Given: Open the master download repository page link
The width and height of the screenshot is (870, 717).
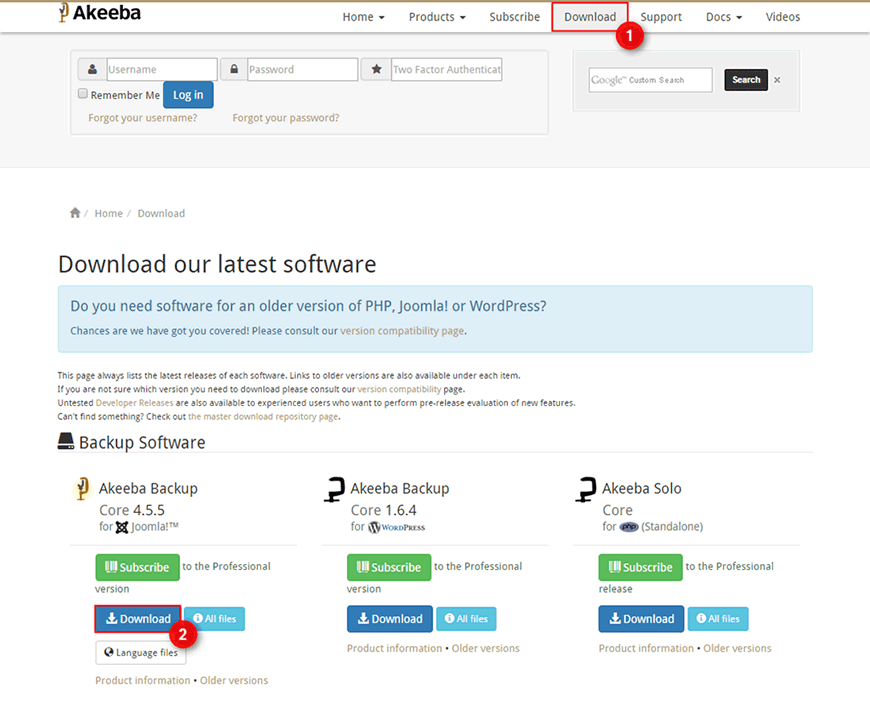Looking at the screenshot, I should 263,416.
